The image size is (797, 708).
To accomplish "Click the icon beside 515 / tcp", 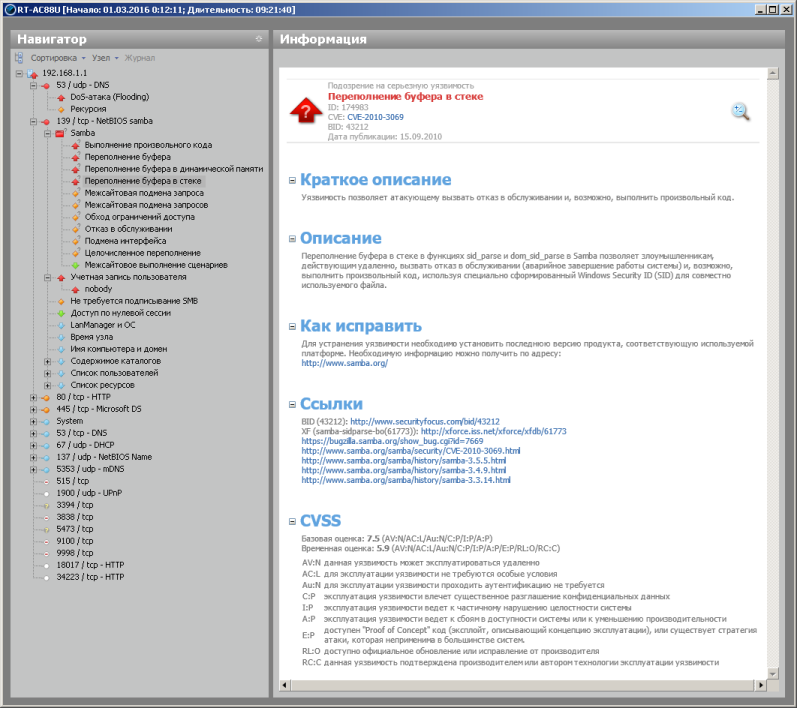I will (x=46, y=481).
